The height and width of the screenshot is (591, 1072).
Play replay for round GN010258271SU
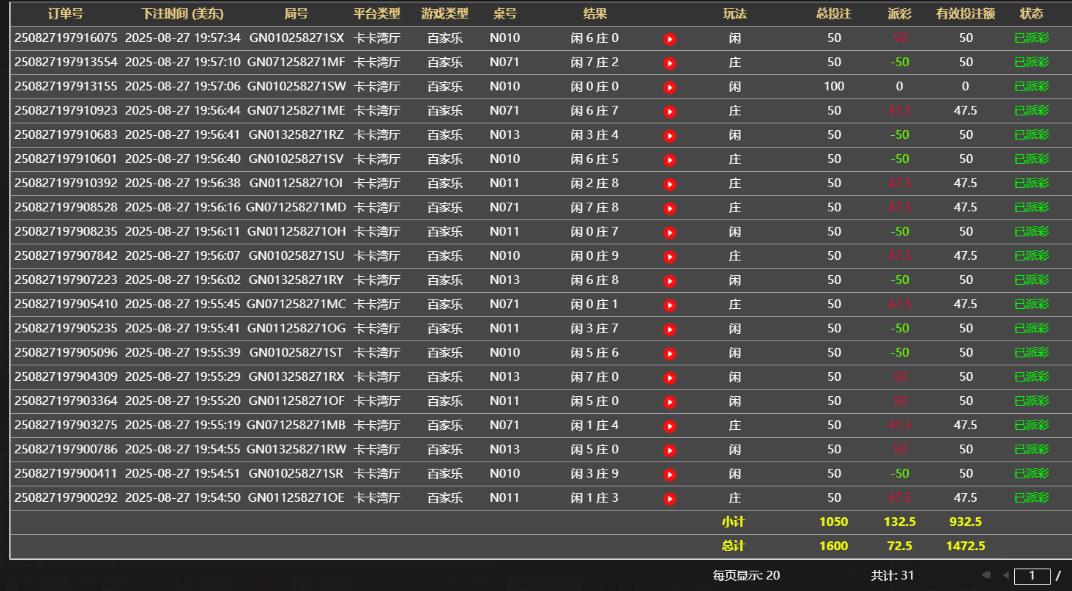pos(670,257)
